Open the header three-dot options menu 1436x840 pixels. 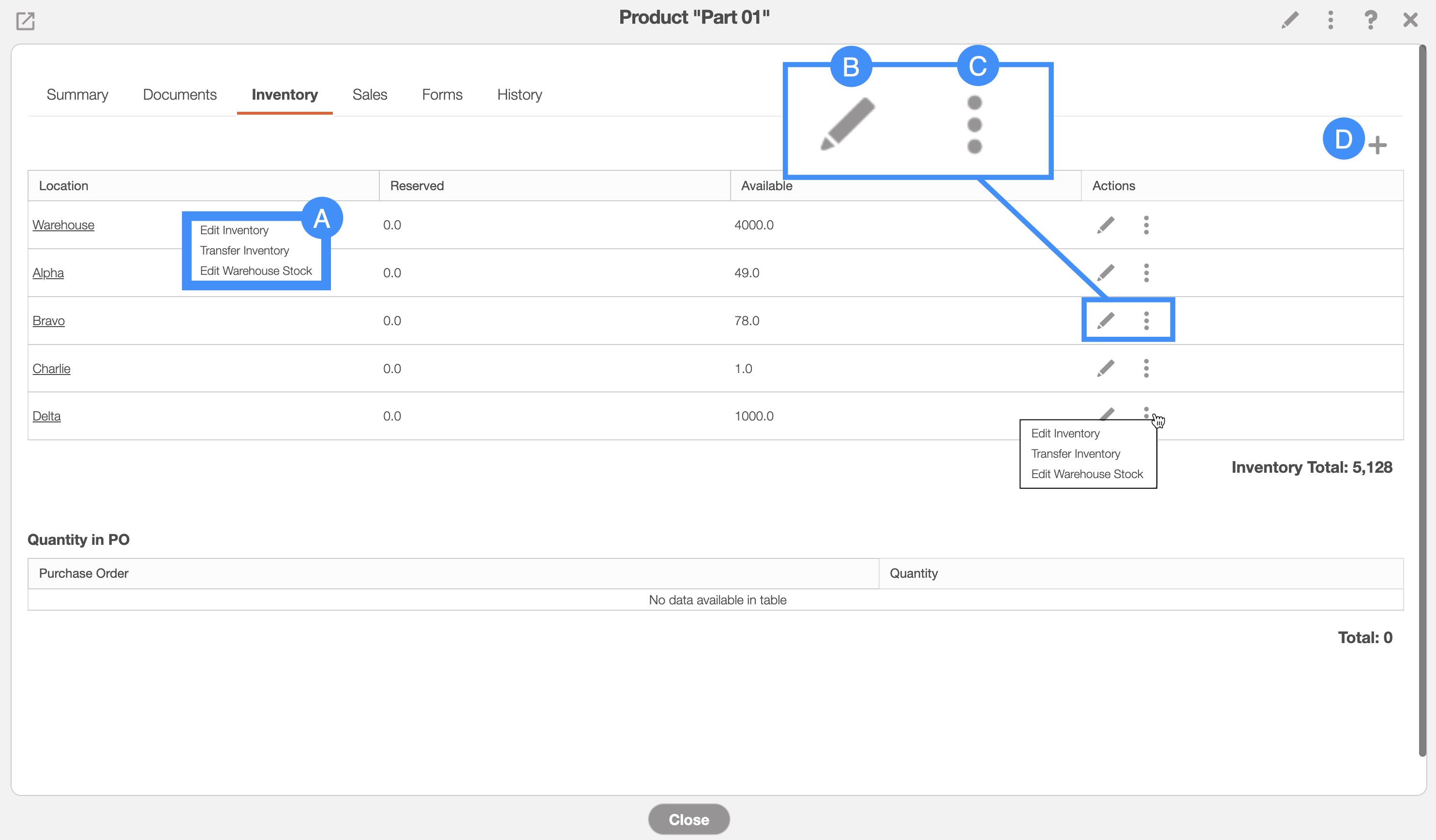[x=1330, y=20]
